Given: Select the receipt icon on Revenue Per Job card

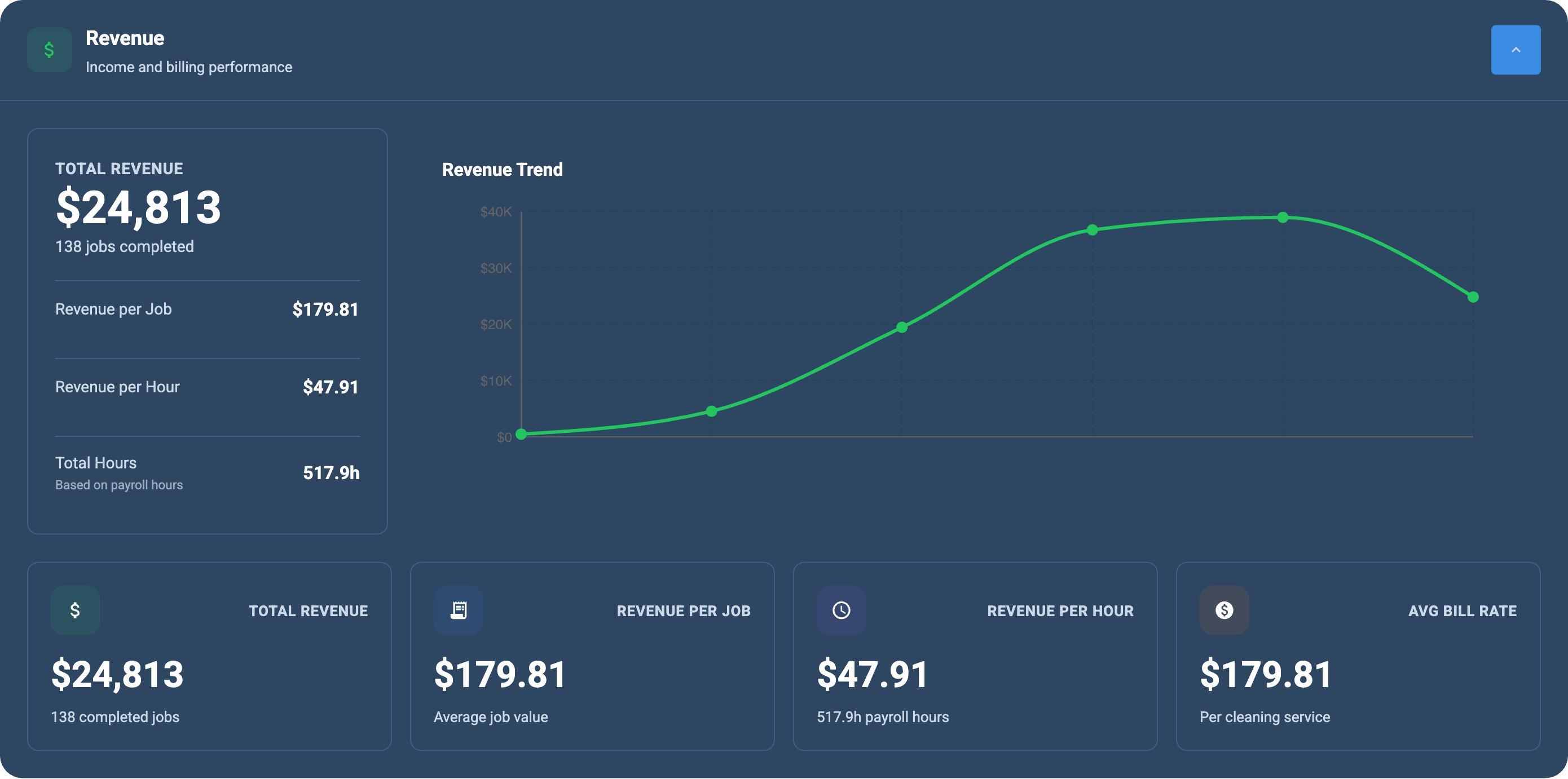Looking at the screenshot, I should [x=458, y=610].
